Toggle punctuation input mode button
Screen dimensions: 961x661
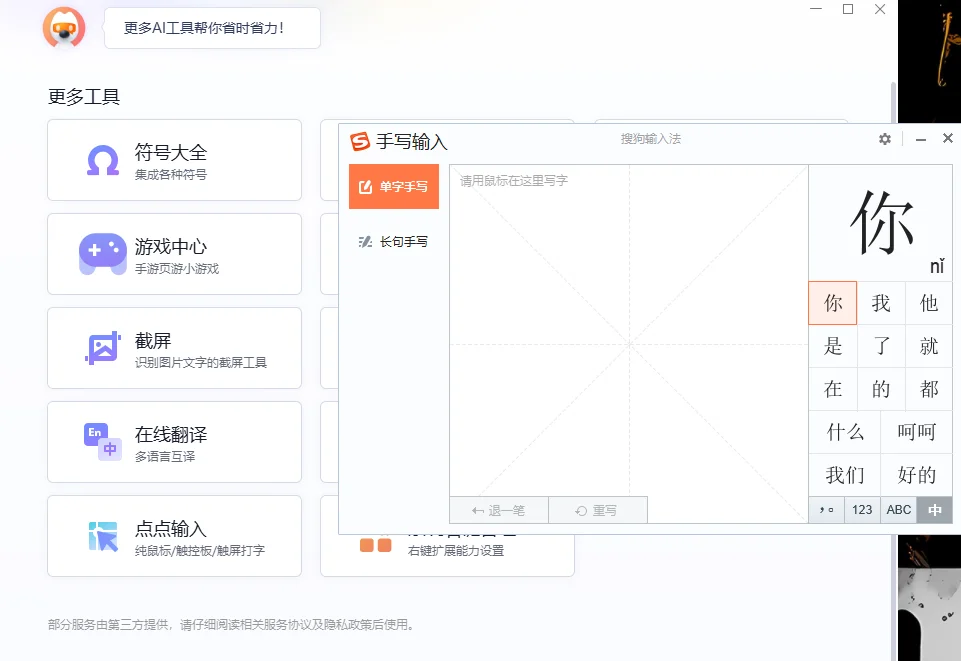(x=826, y=510)
